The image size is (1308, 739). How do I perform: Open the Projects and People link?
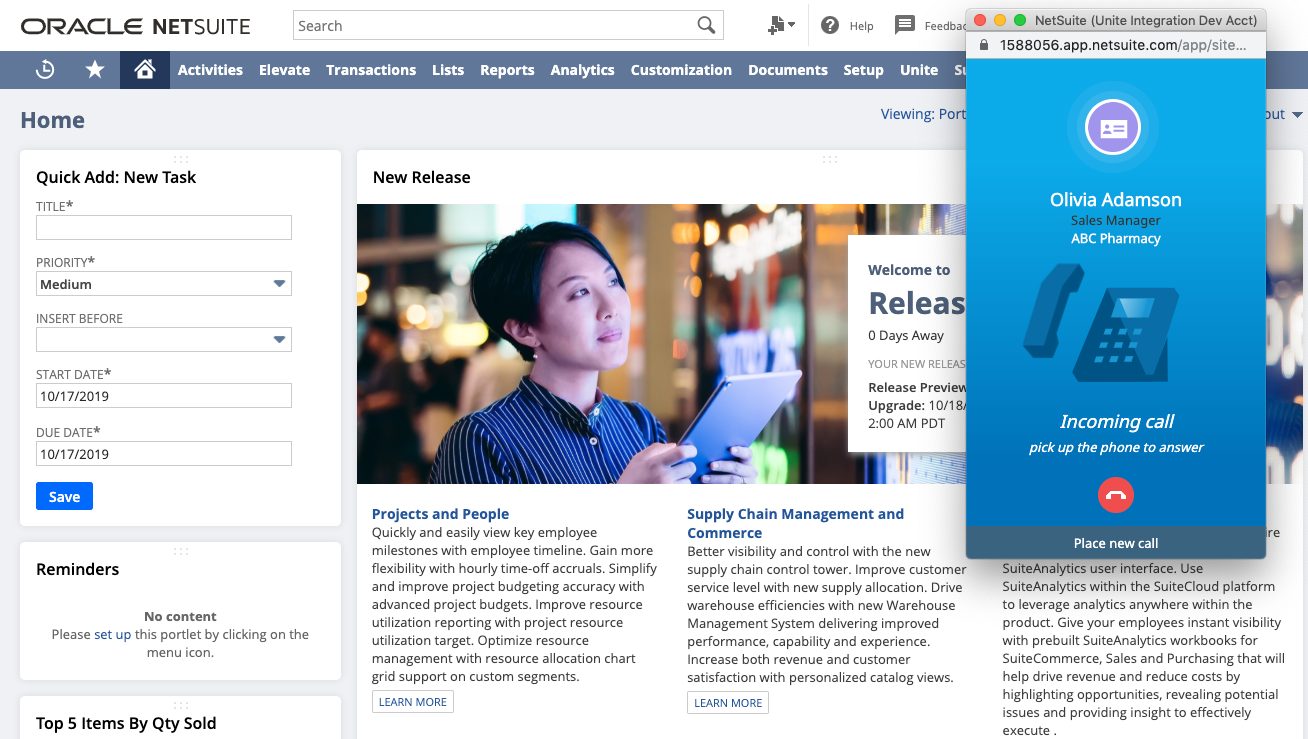coord(440,514)
